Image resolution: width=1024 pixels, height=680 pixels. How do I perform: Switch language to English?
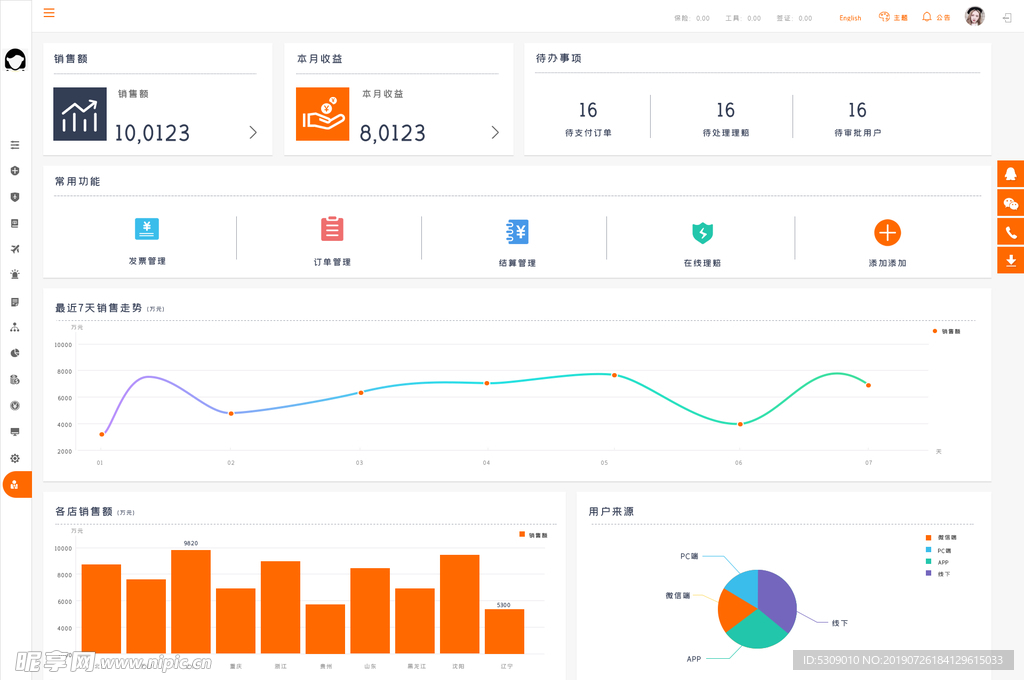pyautogui.click(x=850, y=18)
